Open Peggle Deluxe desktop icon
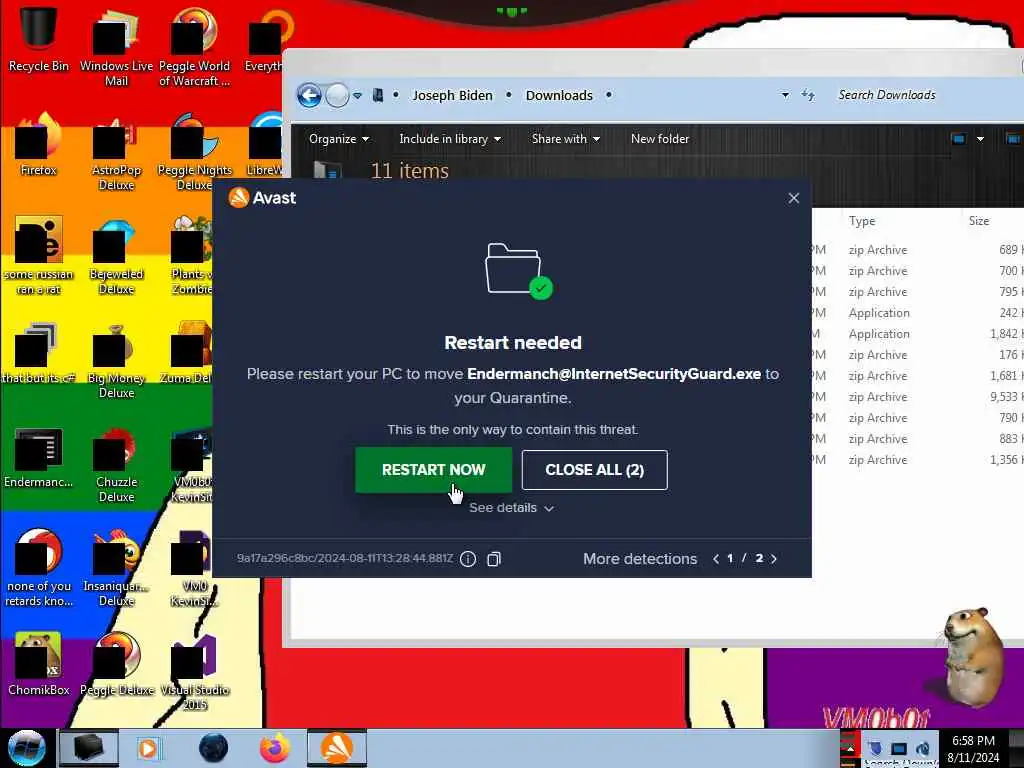Image resolution: width=1024 pixels, height=768 pixels. pyautogui.click(x=116, y=664)
